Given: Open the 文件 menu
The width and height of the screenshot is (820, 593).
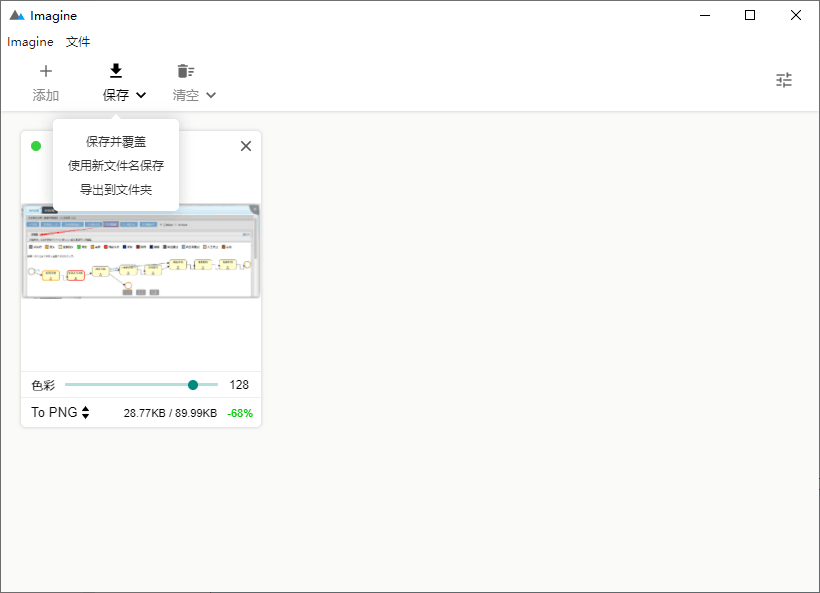Looking at the screenshot, I should tap(78, 42).
